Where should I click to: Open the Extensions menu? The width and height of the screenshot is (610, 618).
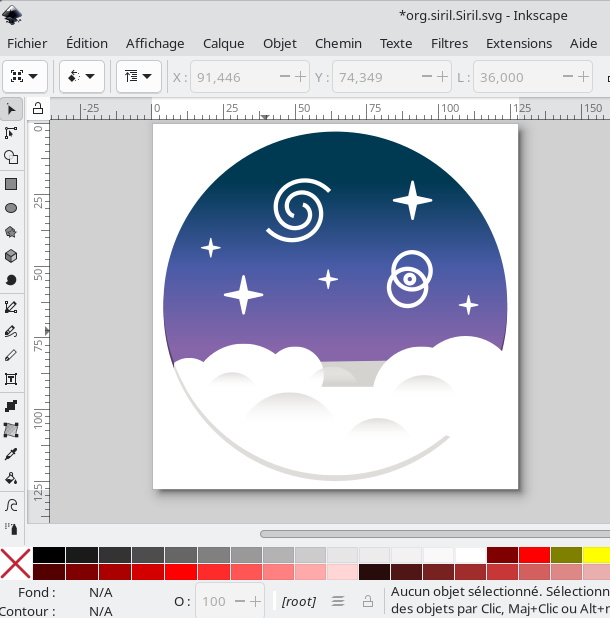[519, 43]
